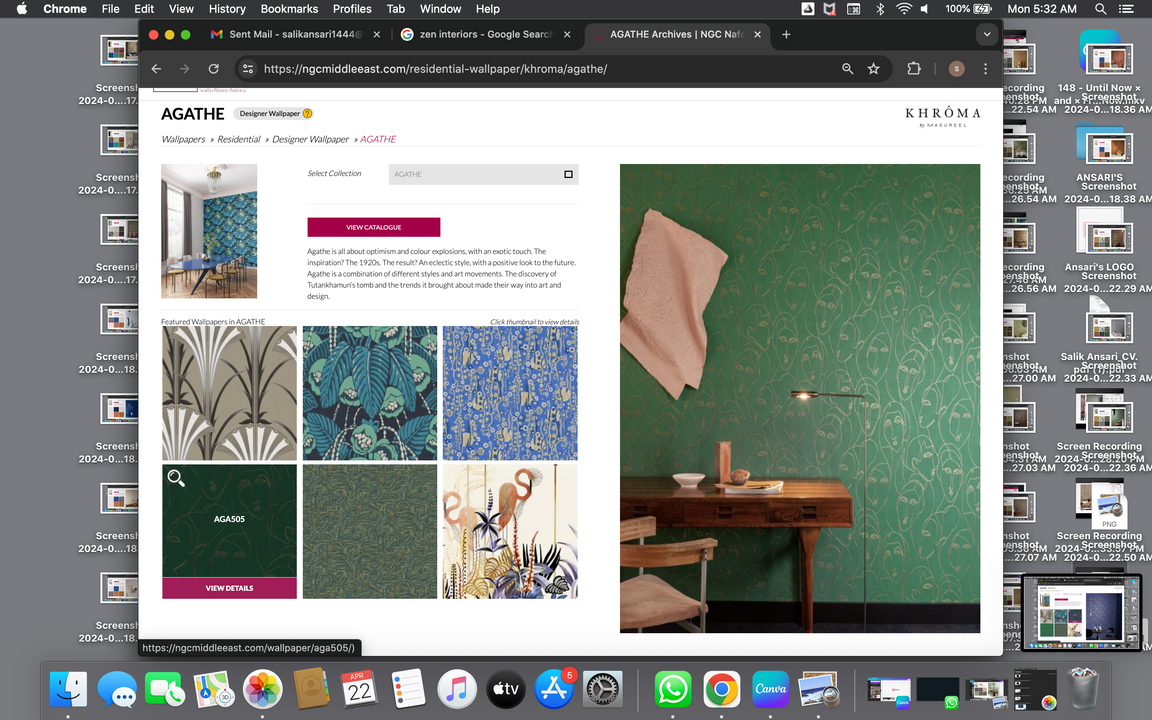Reload the AGATHE wallpaper page
1152x720 pixels.
coord(214,68)
